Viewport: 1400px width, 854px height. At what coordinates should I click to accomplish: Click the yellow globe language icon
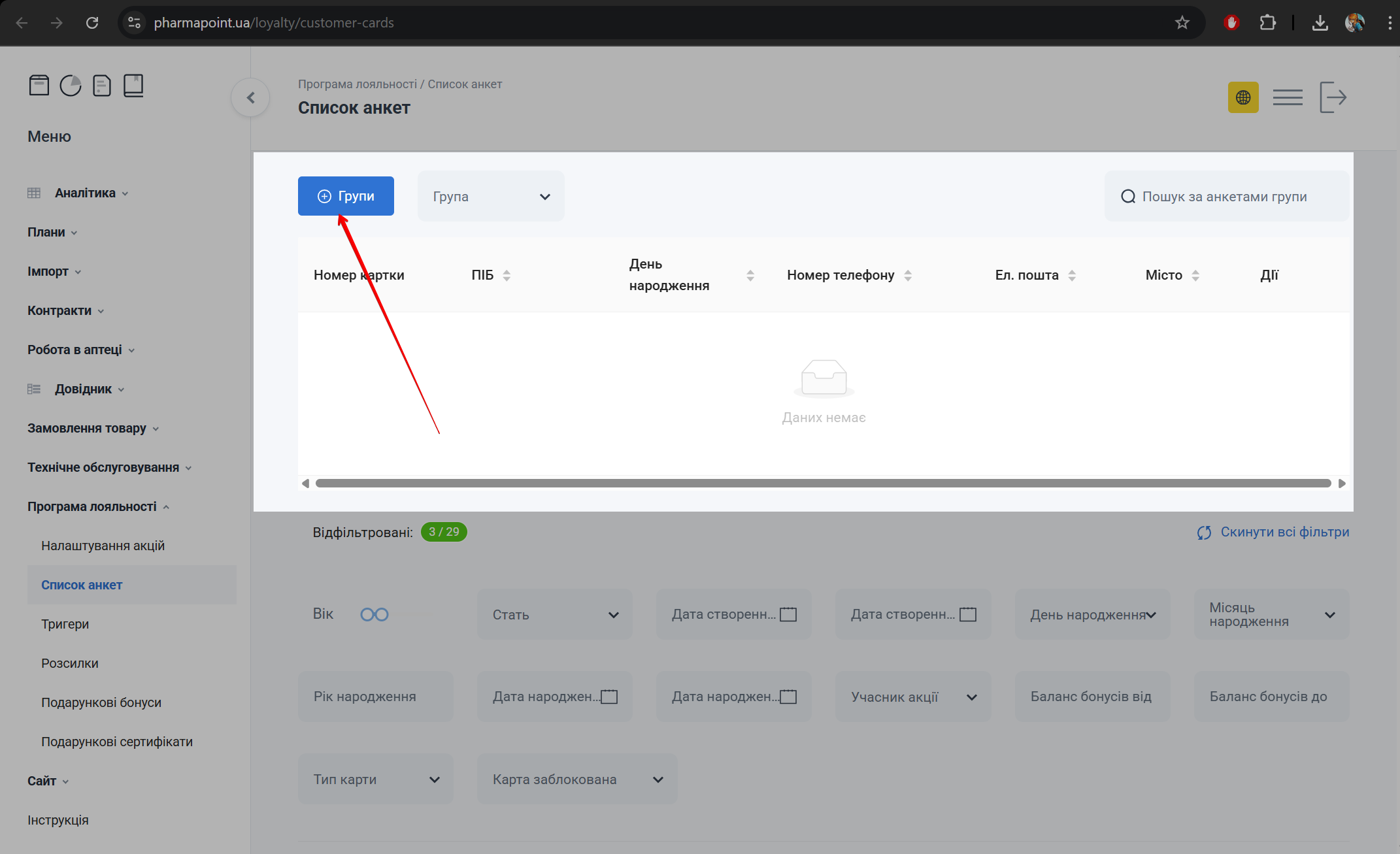1242,98
